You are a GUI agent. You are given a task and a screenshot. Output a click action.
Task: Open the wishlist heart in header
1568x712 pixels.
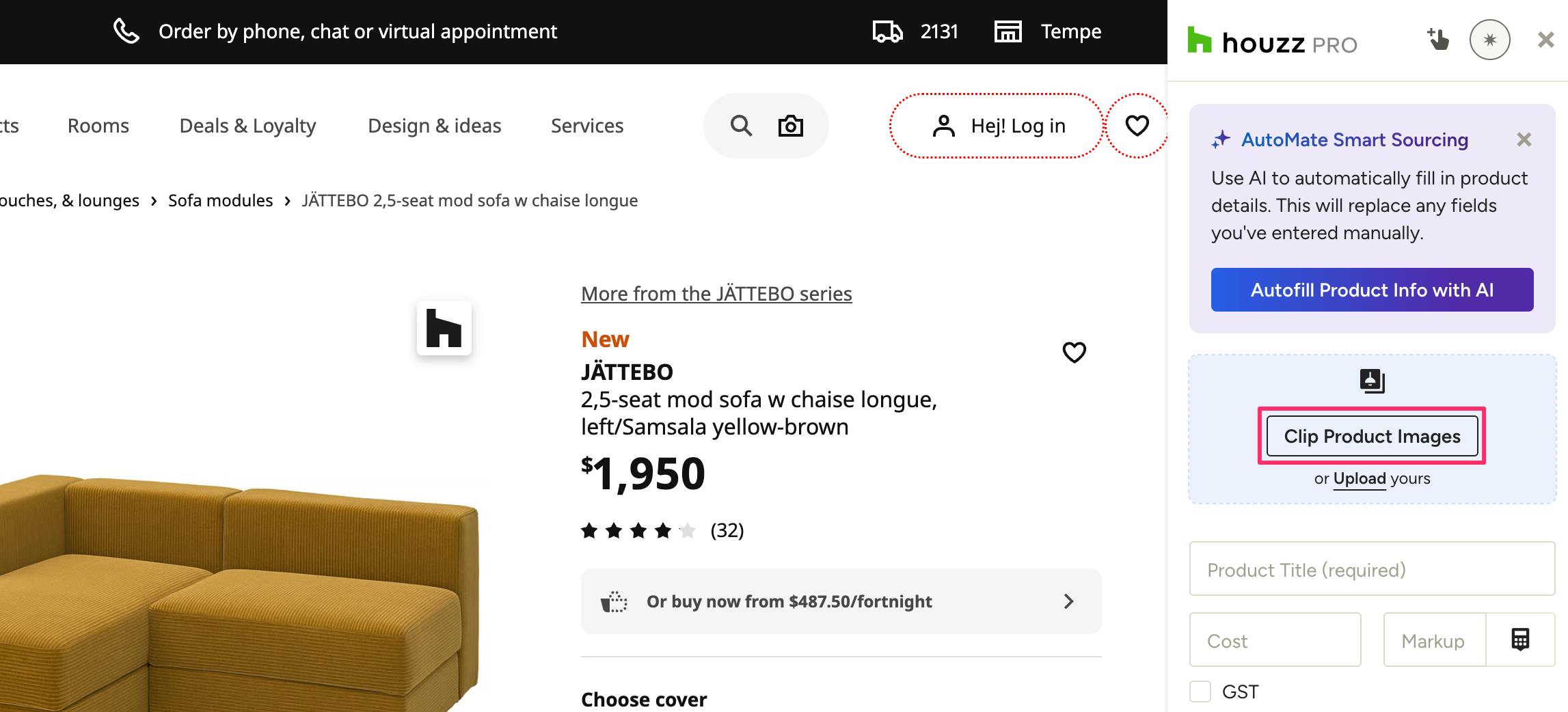pyautogui.click(x=1137, y=126)
